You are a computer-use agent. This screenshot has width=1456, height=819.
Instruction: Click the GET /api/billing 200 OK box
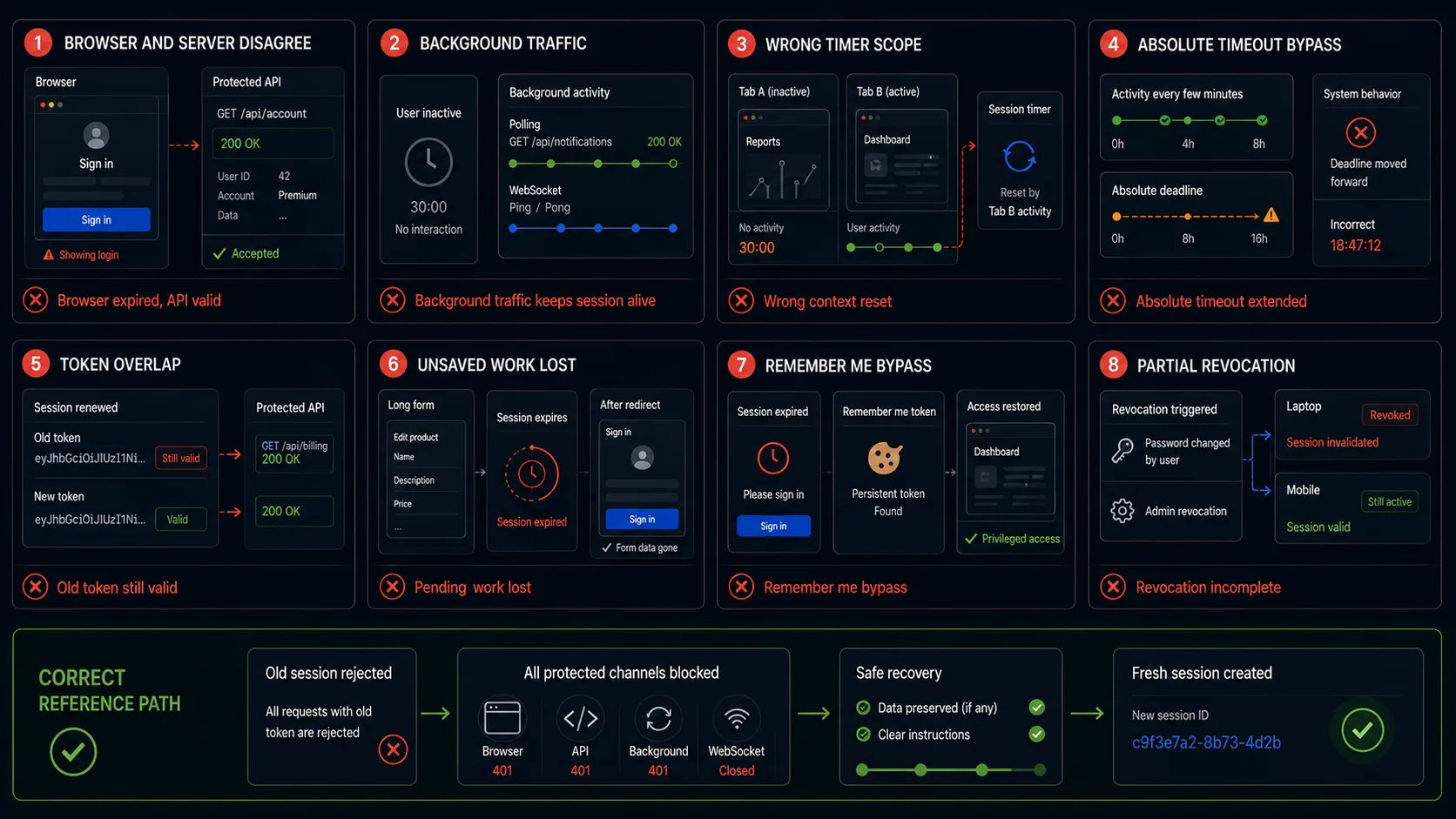pos(294,453)
